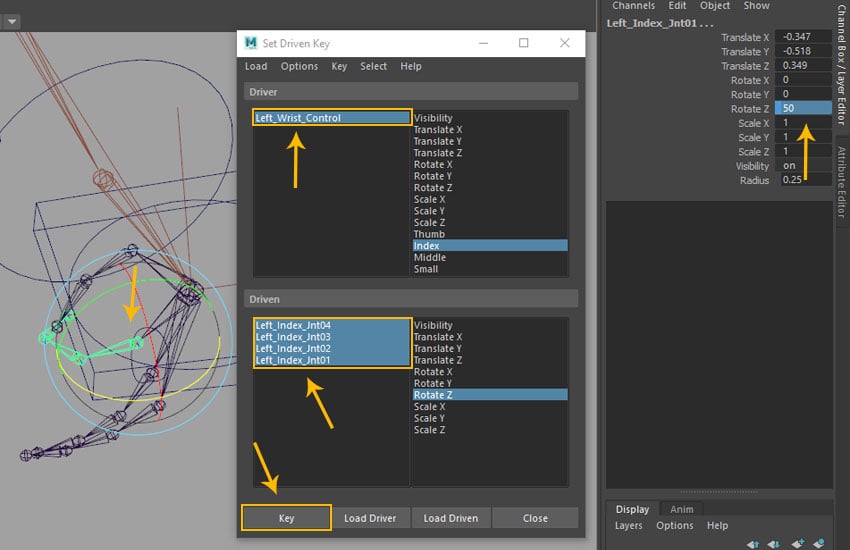Click the move layer up icon
Image resolution: width=850 pixels, height=550 pixels.
(753, 543)
